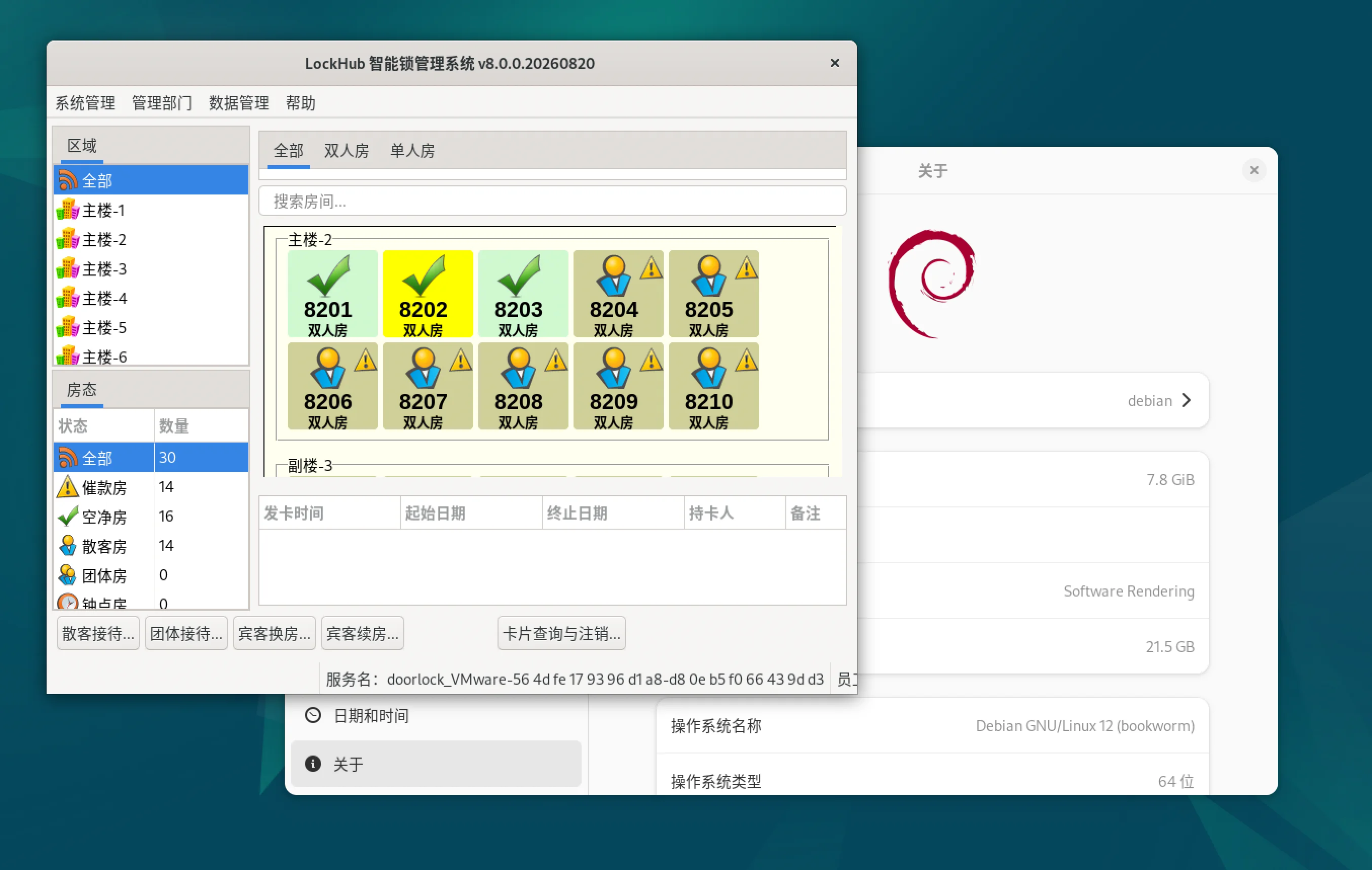Open the 管理部门 menu

[x=162, y=103]
